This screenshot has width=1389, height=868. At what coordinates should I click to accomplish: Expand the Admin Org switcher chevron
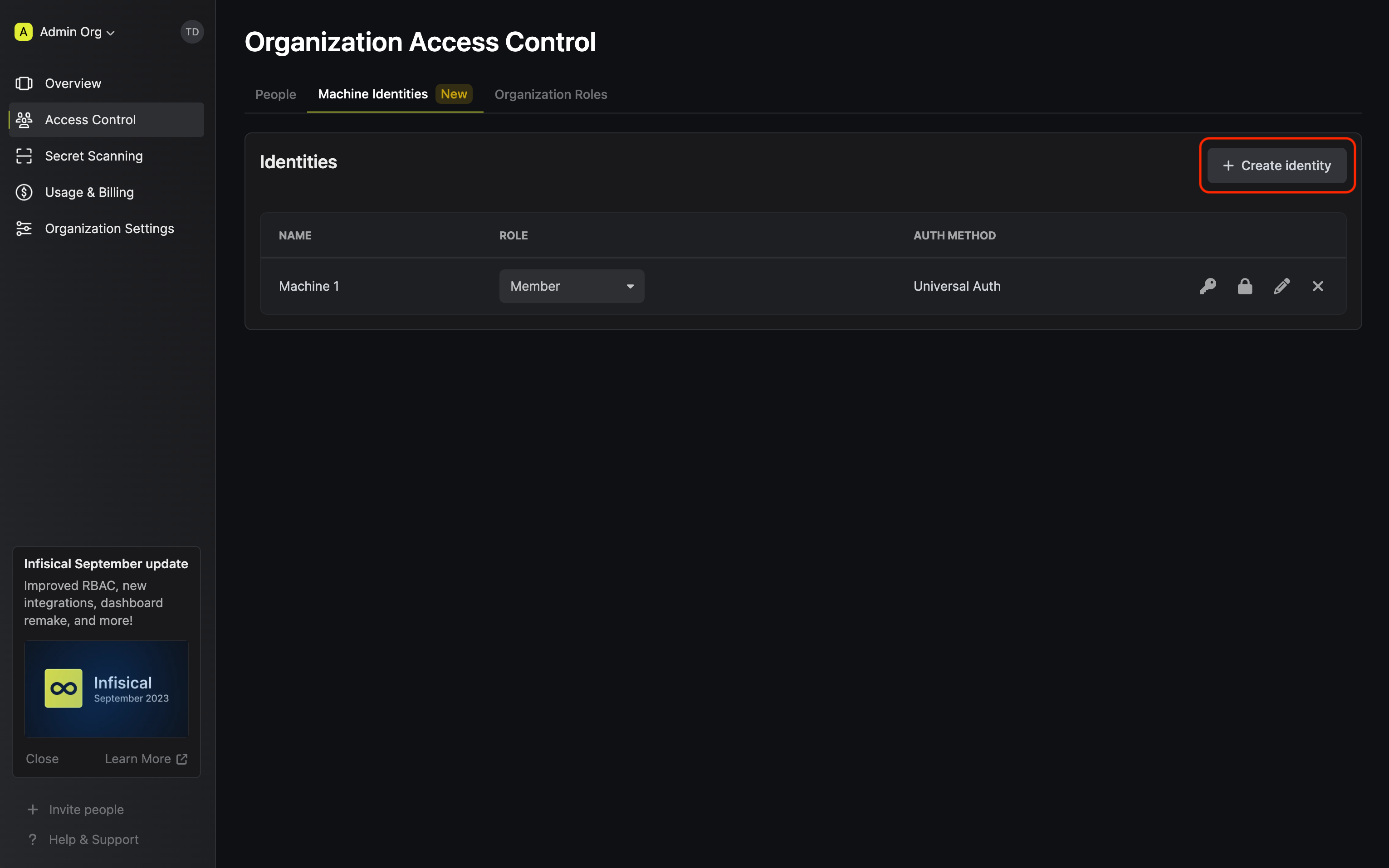(x=111, y=33)
